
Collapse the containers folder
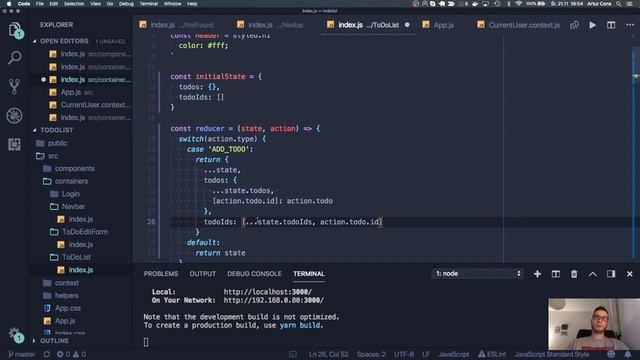71,181
